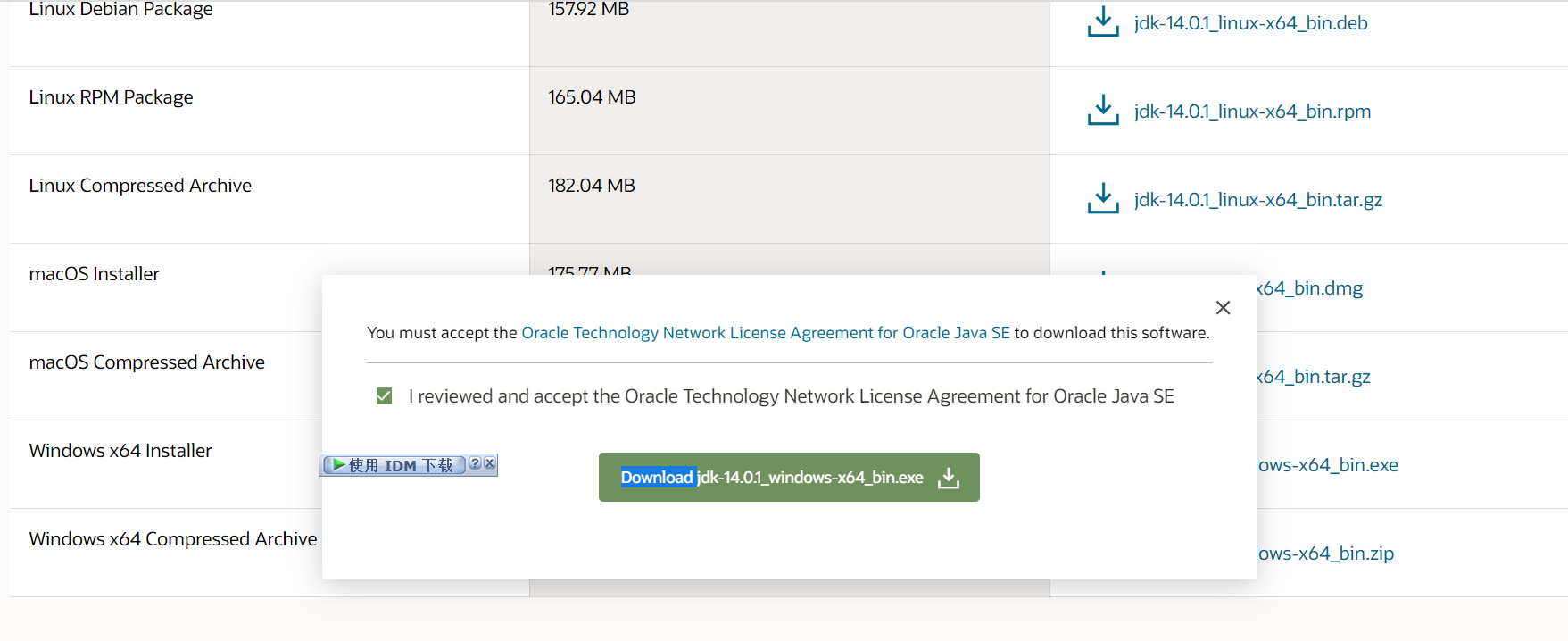1568x641 pixels.
Task: Select macOS Compressed Archive label
Action: coord(146,362)
